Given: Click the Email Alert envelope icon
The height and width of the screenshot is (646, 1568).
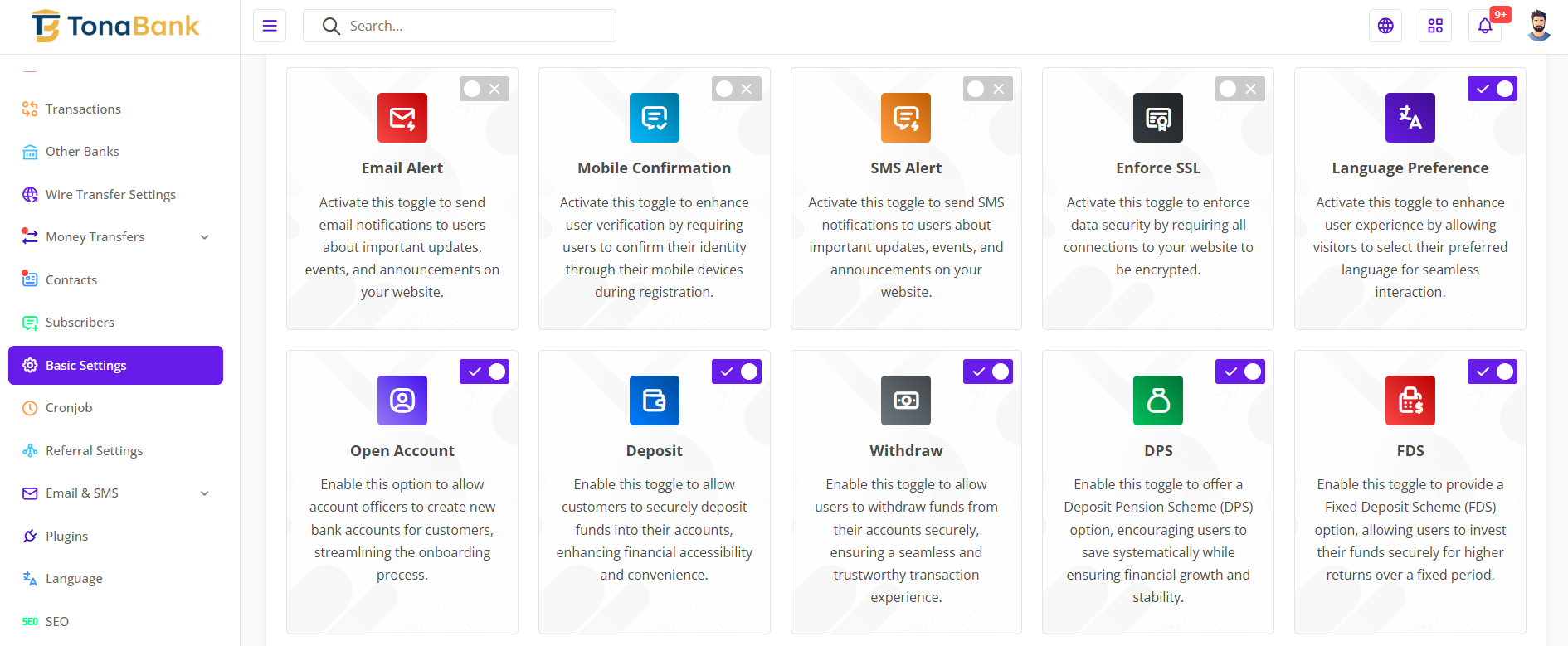Looking at the screenshot, I should (x=402, y=118).
